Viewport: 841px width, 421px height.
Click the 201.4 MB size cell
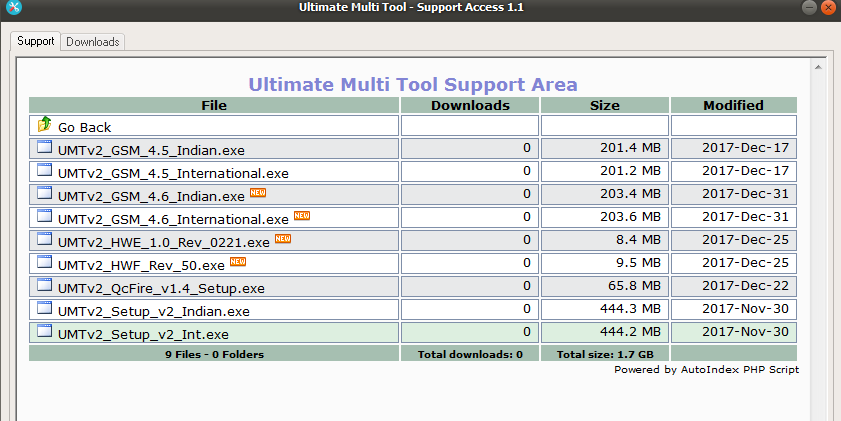(x=605, y=148)
